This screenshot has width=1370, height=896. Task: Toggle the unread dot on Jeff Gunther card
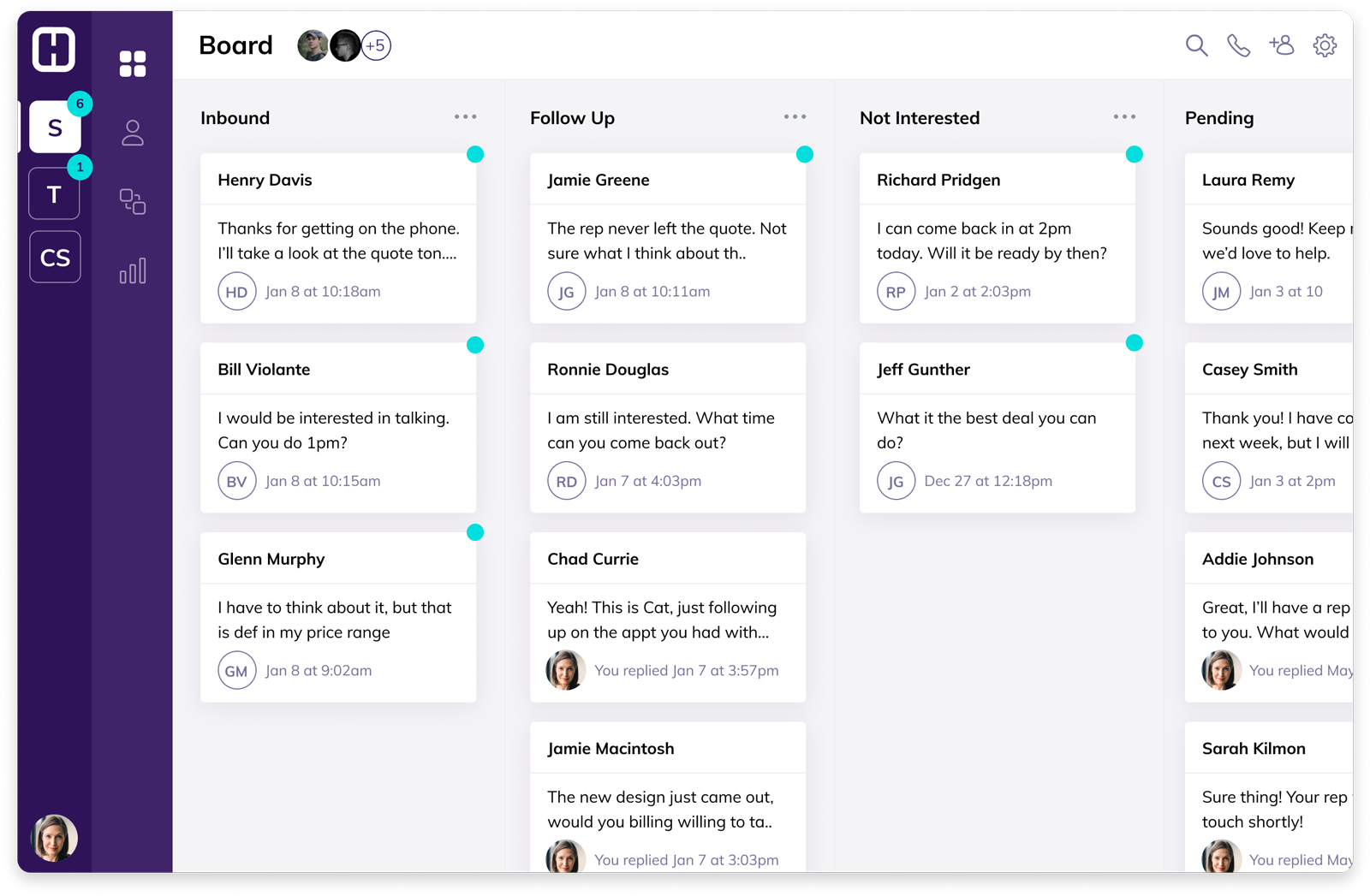(x=1135, y=342)
